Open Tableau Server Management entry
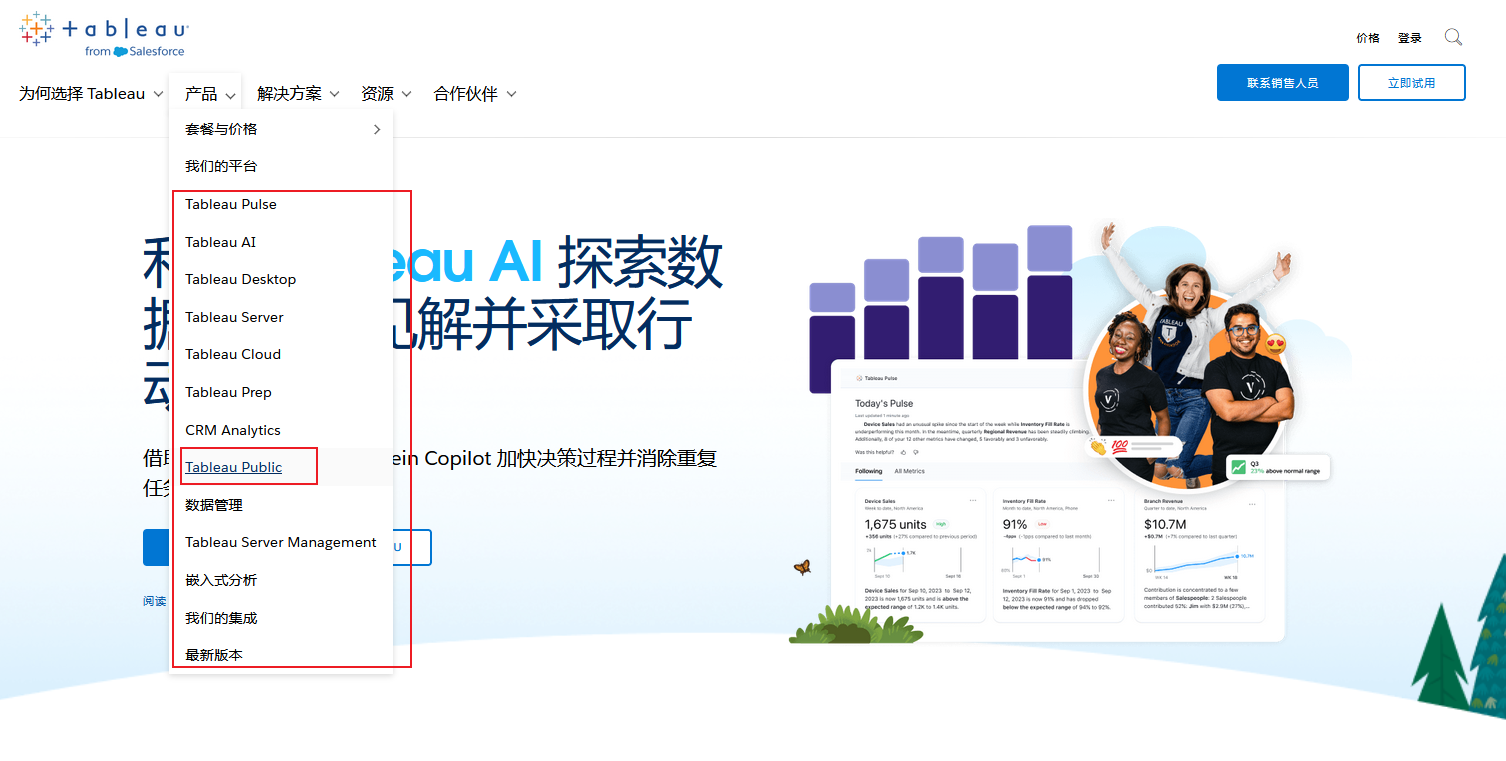 click(281, 542)
